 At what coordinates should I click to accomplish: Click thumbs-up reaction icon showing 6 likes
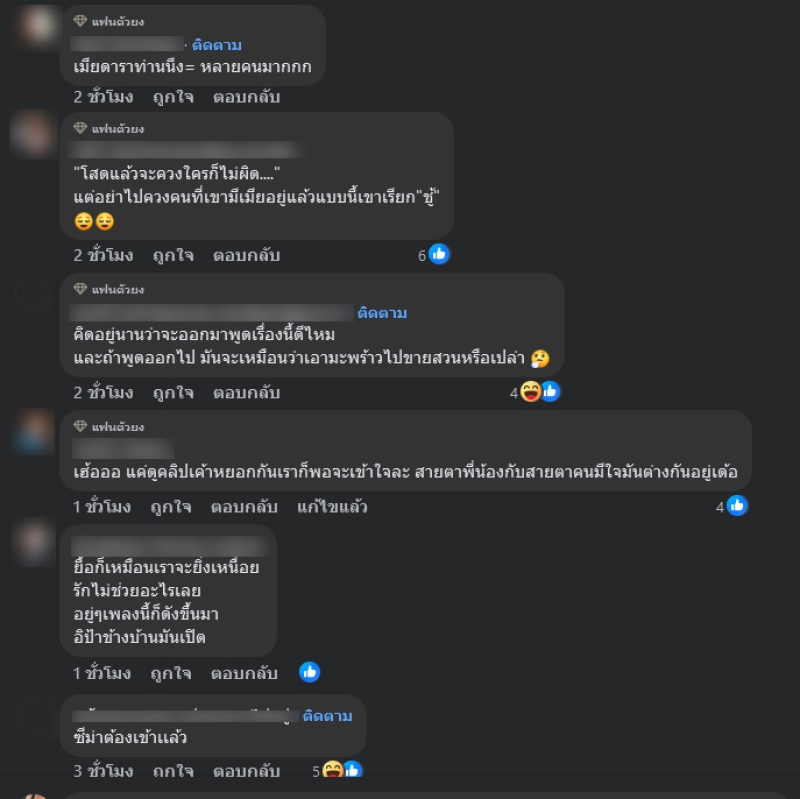[439, 254]
